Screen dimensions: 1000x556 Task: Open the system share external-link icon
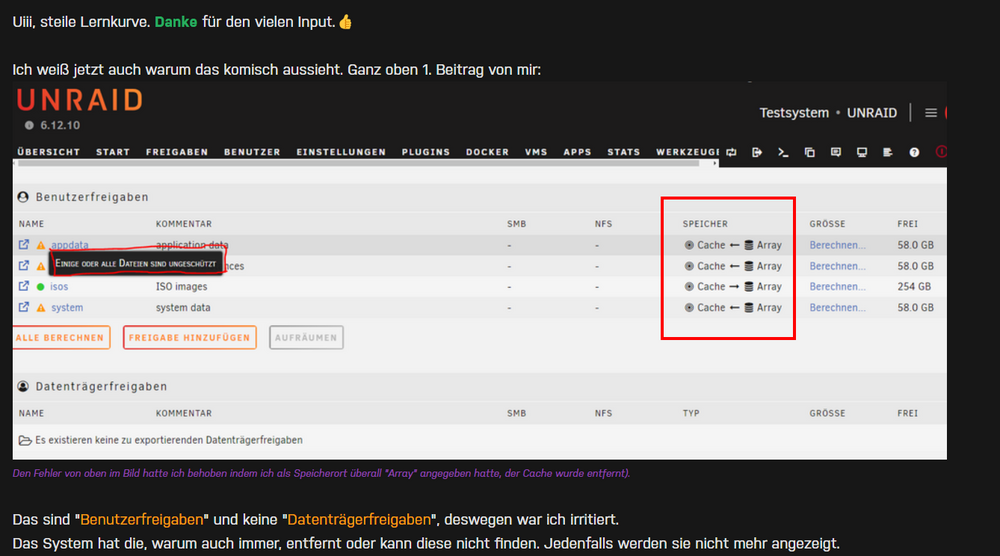tap(24, 307)
